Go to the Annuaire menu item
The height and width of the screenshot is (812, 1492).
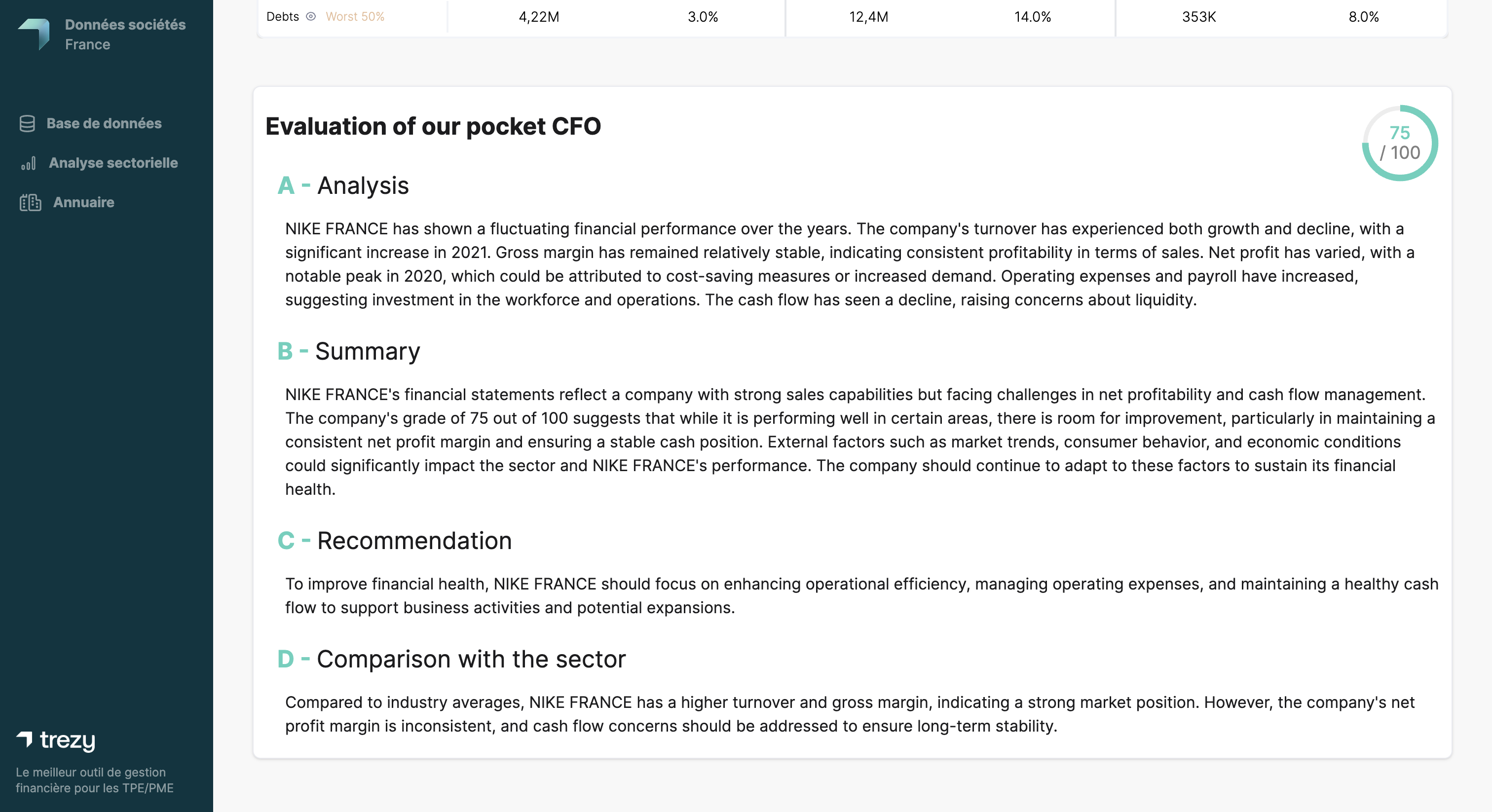83,202
